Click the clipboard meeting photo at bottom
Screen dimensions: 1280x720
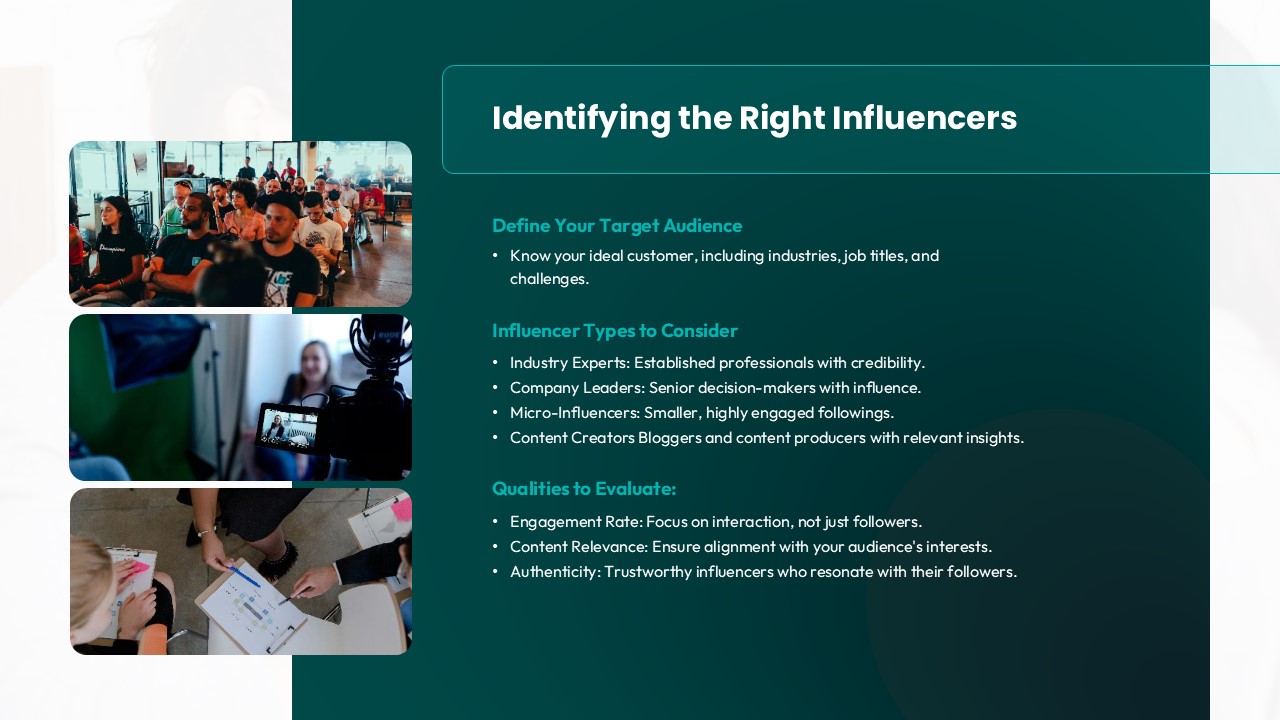click(x=240, y=571)
